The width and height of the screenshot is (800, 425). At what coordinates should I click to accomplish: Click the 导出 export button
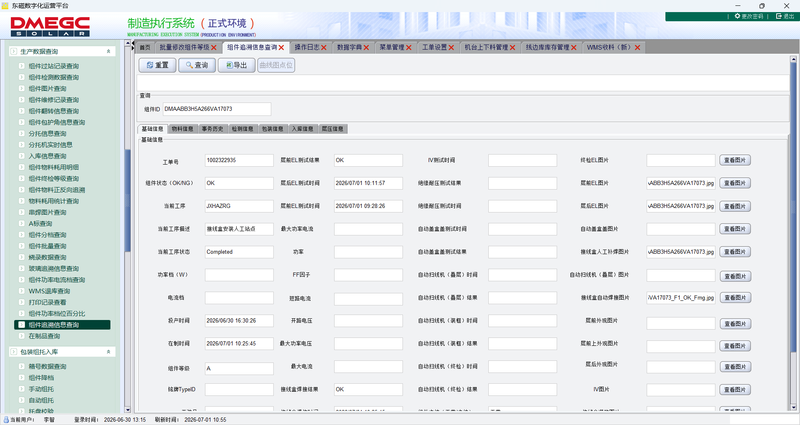click(236, 65)
